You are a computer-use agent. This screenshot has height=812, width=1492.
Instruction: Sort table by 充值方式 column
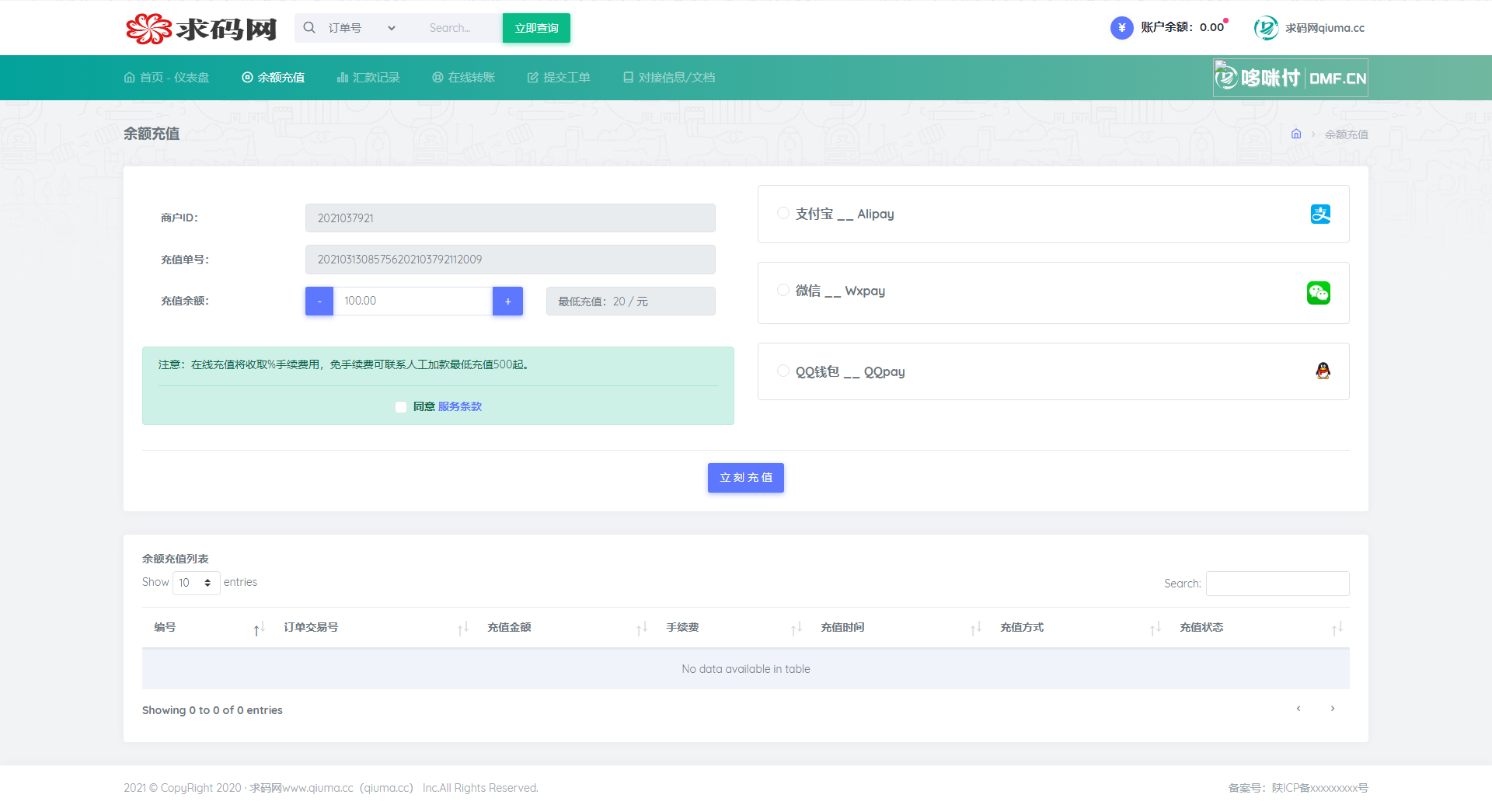point(1078,628)
